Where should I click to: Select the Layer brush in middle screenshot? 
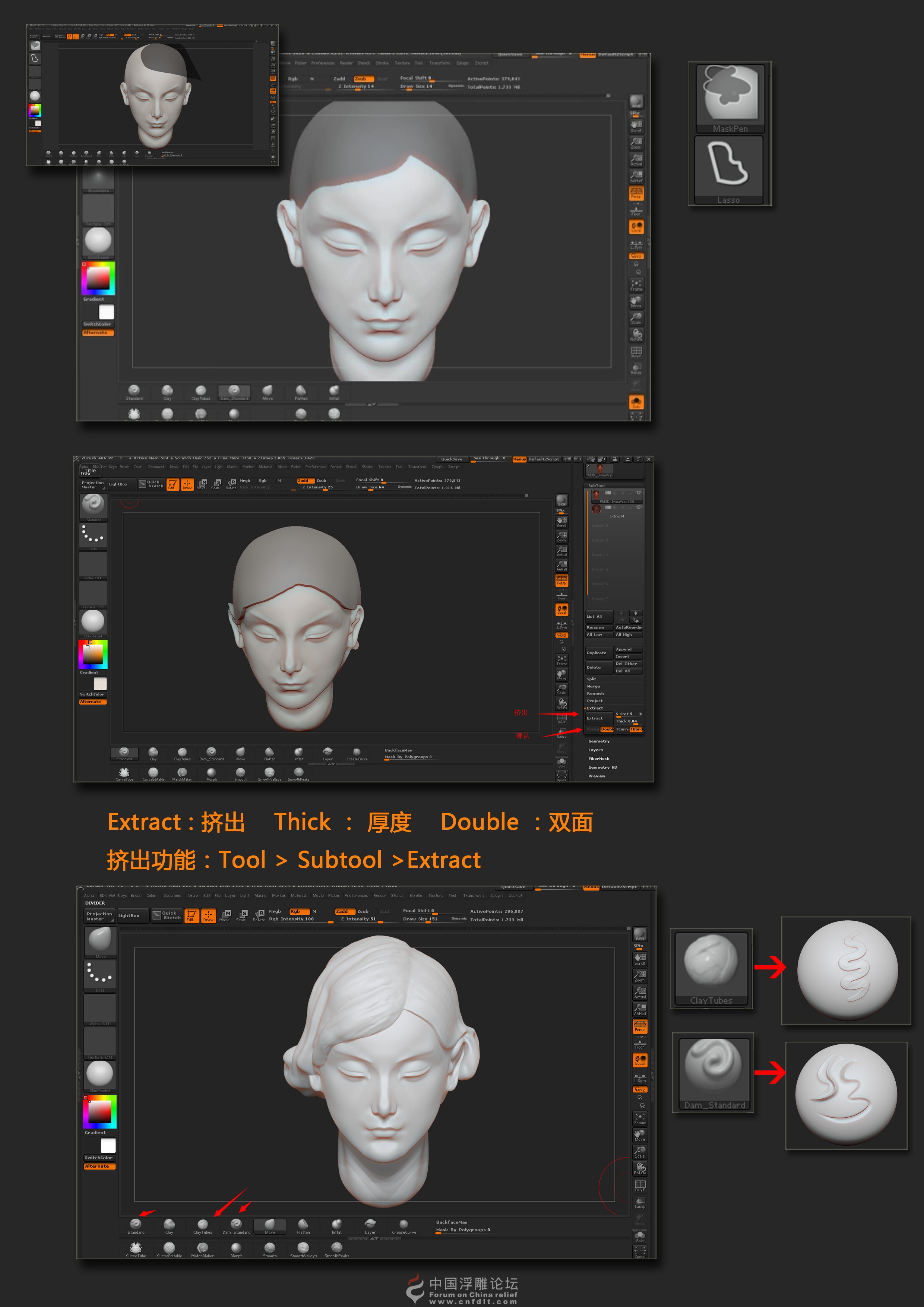[x=327, y=754]
